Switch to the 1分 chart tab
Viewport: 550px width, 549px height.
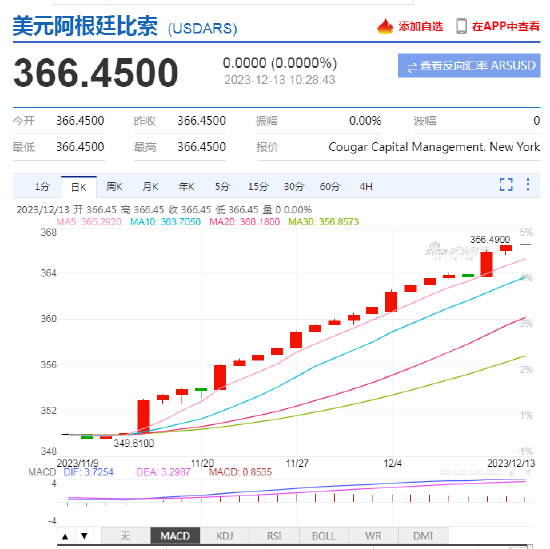(42, 187)
